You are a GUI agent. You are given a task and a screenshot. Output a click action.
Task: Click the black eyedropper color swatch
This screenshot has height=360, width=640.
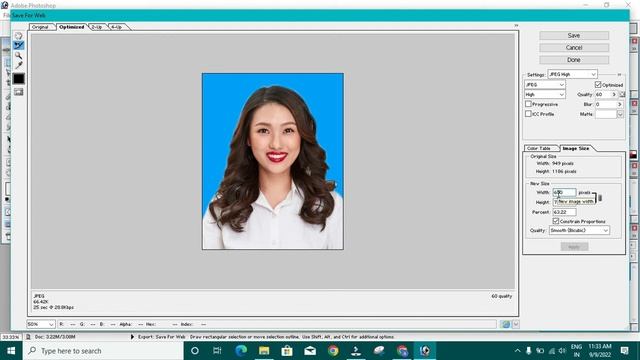click(x=18, y=79)
